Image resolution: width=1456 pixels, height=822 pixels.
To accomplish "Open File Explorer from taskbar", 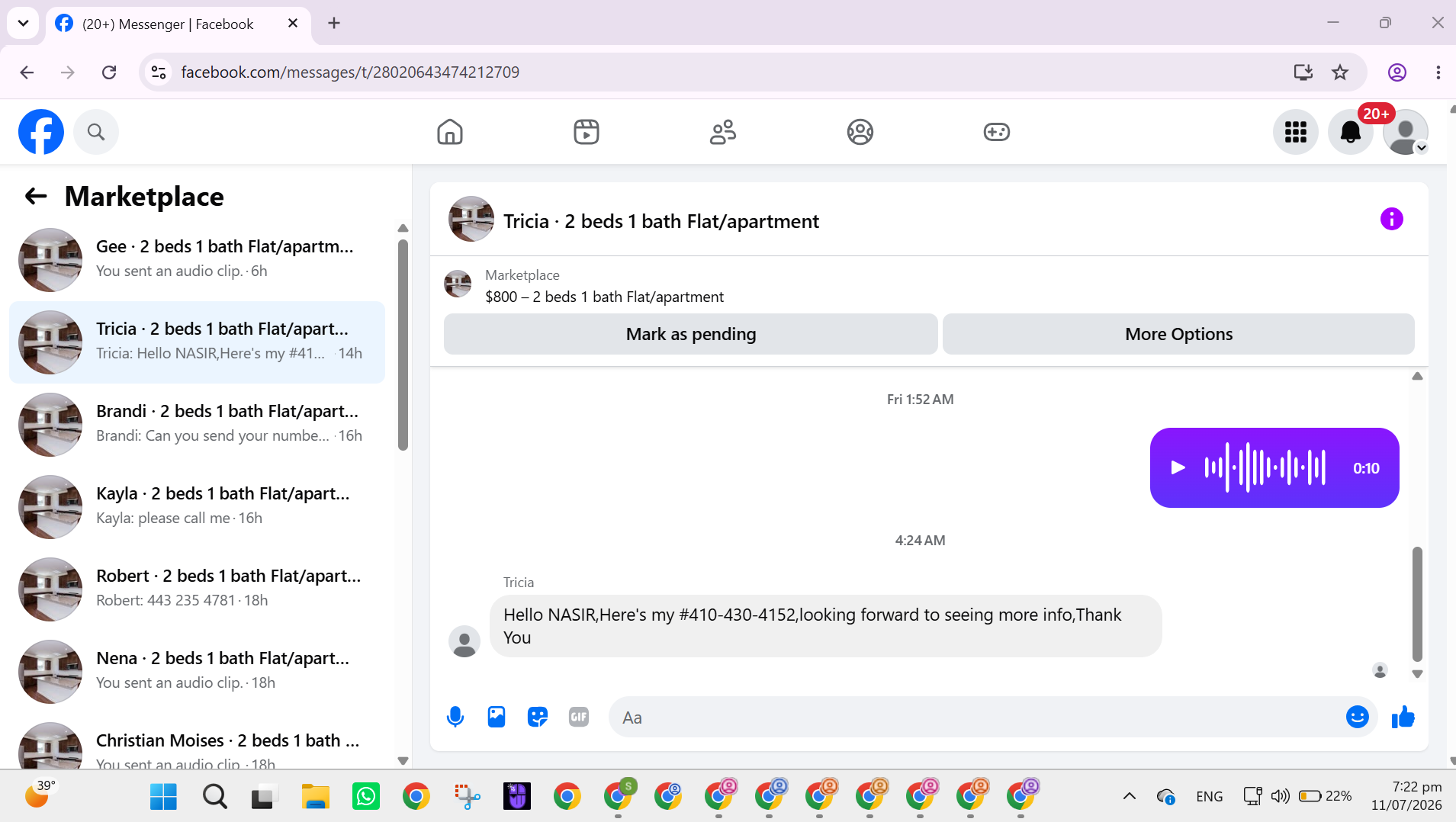I will (x=315, y=797).
